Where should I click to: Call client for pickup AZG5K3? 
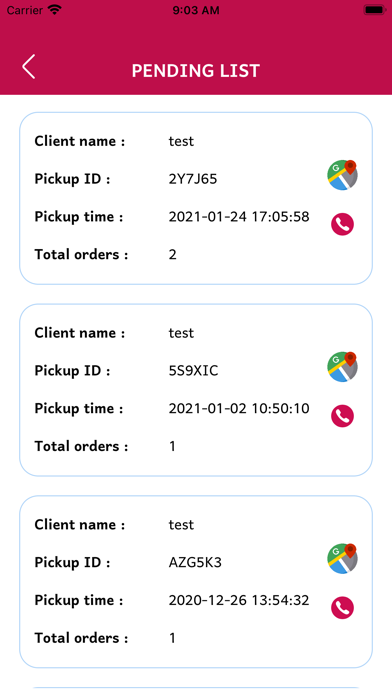(342, 608)
